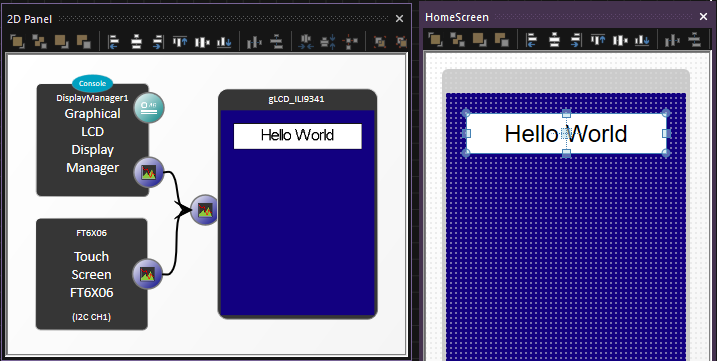Image resolution: width=717 pixels, height=361 pixels.
Task: Align vertical middles in HomeScreen toolbar
Action: [x=620, y=40]
